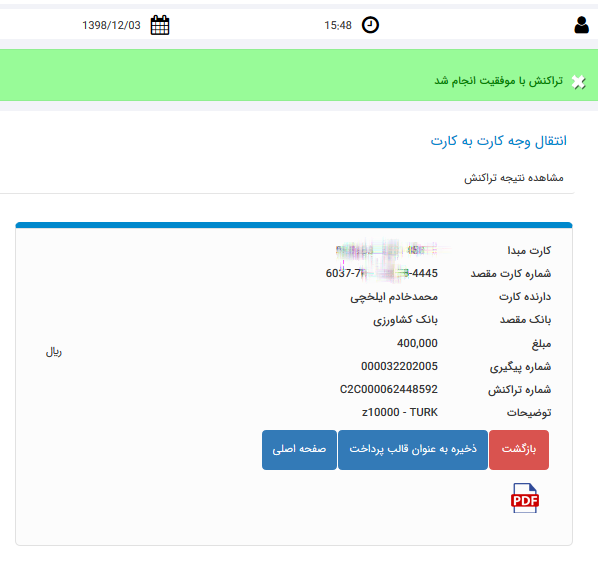Click the amount value 400,000

(417, 343)
